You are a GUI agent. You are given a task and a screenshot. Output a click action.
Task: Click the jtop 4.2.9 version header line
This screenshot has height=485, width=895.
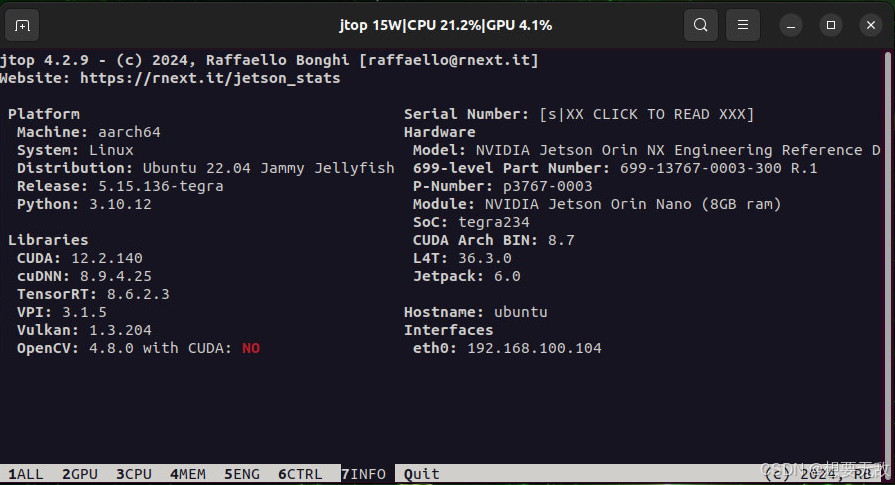point(269,60)
